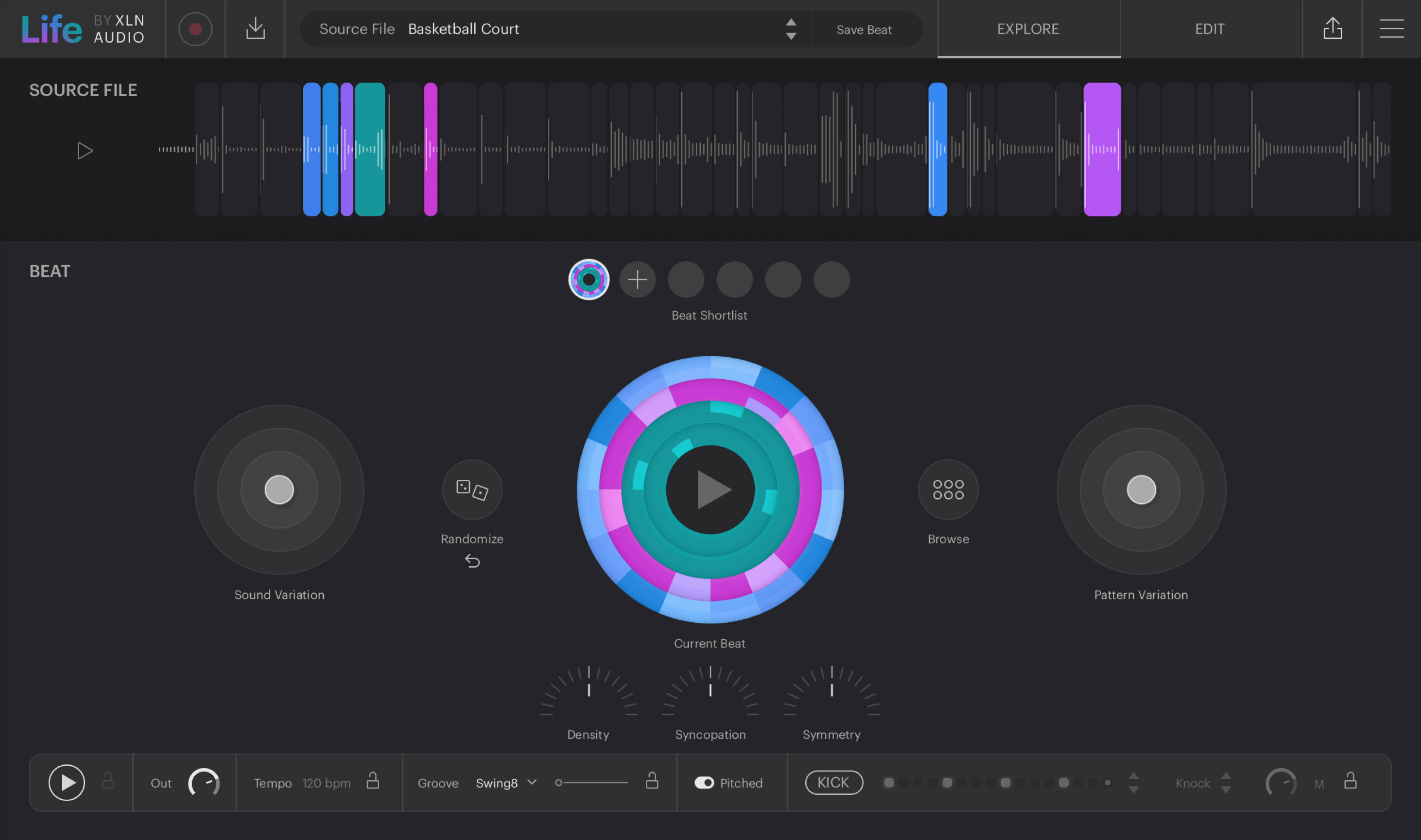Adjust the Symmetry dial
Screen dimensions: 1421x840
pos(831,691)
